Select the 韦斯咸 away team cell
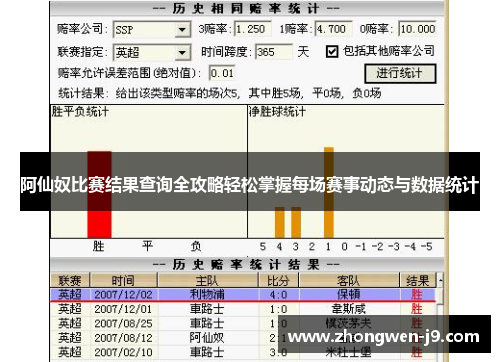 (349, 309)
